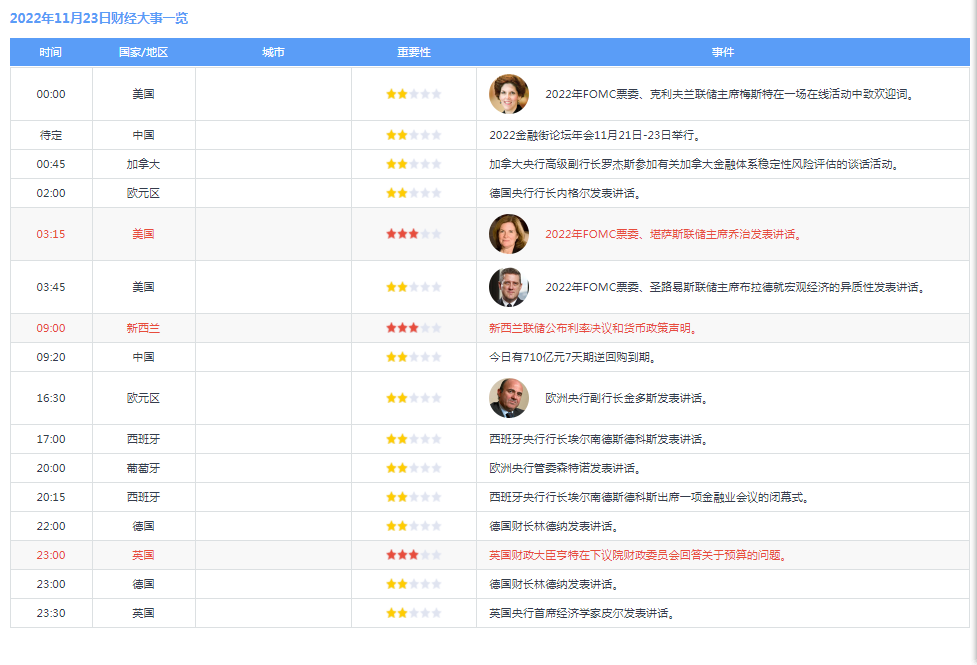Click the 重要性 column header

coord(413,52)
